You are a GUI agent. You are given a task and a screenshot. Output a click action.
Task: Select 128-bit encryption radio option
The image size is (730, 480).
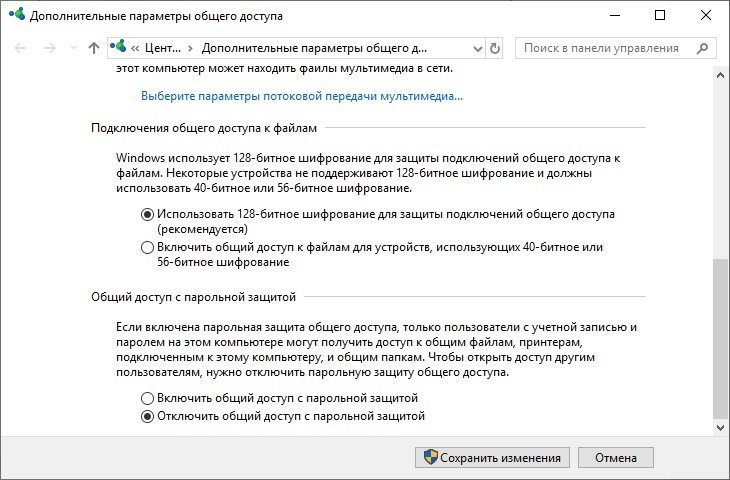(148, 214)
